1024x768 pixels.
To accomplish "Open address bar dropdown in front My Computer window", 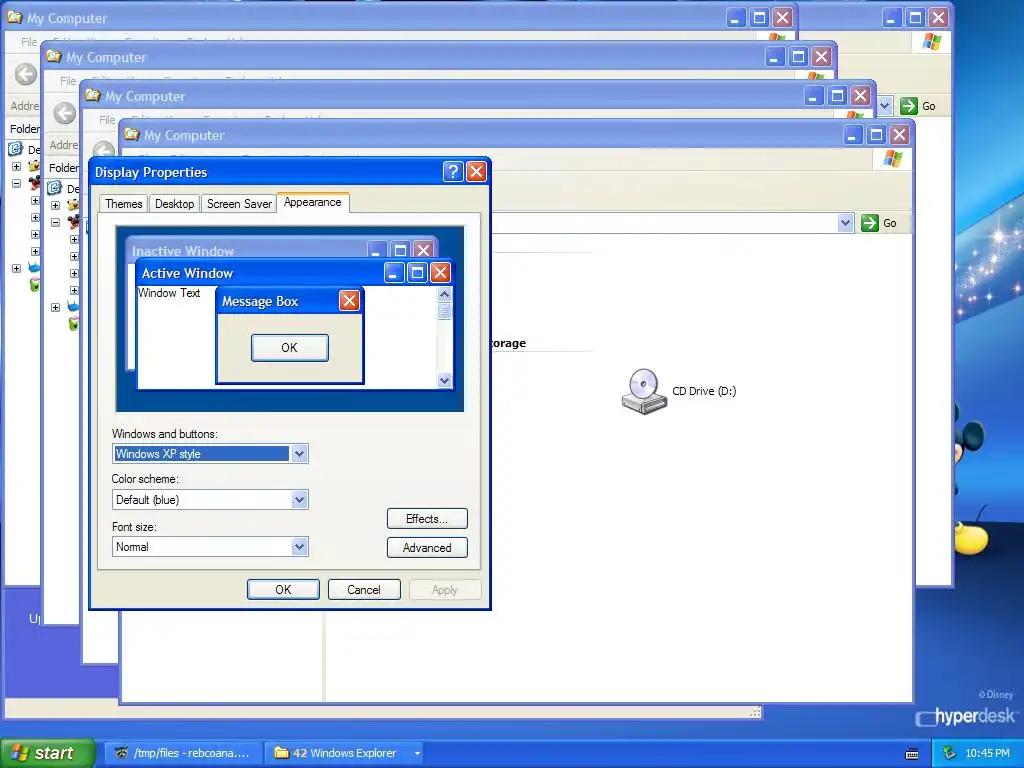I will (x=846, y=223).
